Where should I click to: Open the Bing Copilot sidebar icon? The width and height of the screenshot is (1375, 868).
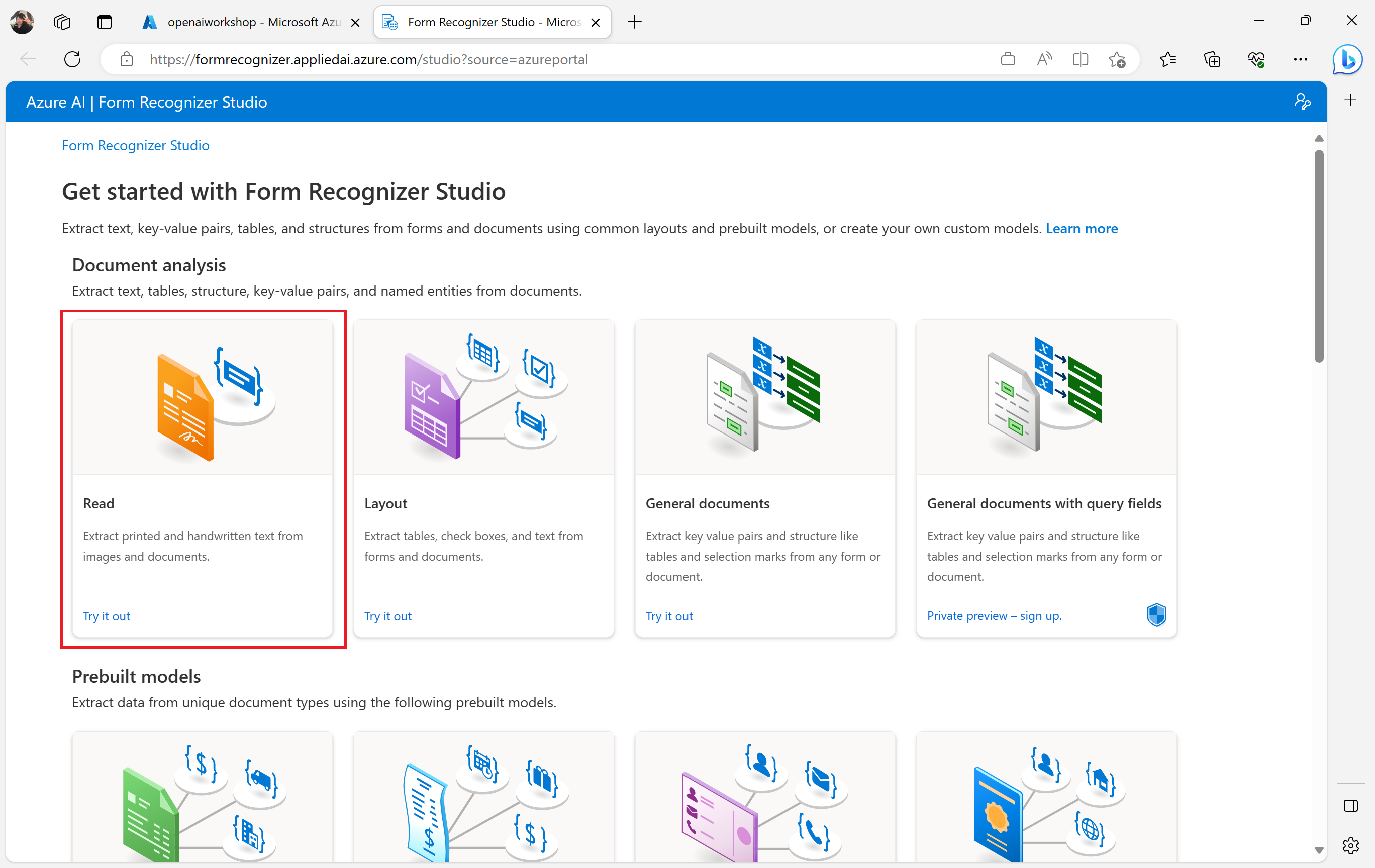click(1347, 59)
